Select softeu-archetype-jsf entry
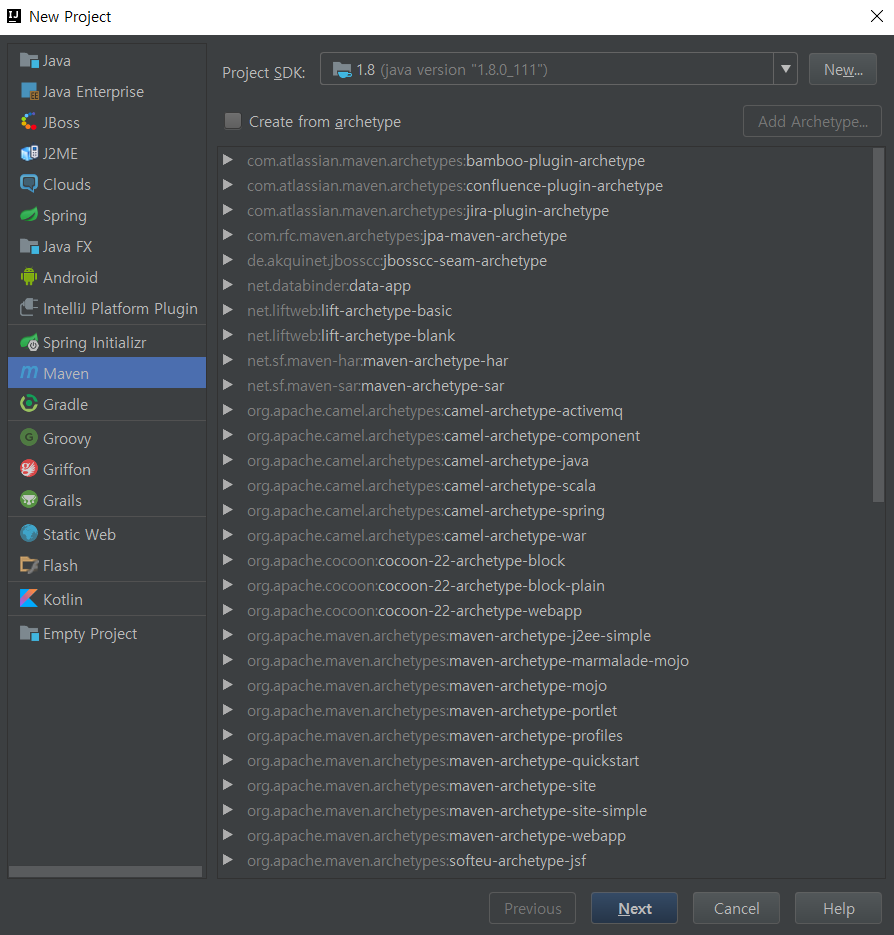The height and width of the screenshot is (935, 894). pyautogui.click(x=417, y=861)
